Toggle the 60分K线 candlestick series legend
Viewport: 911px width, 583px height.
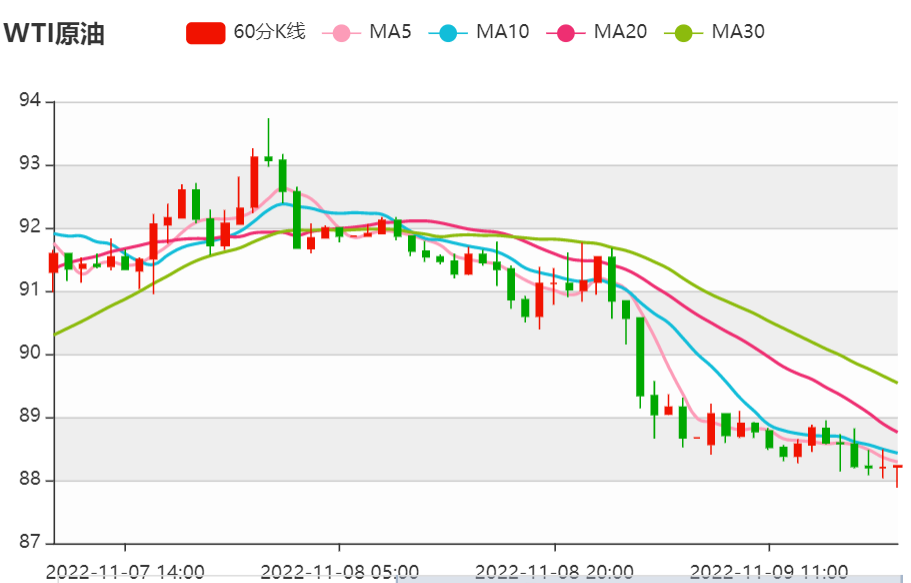coord(245,32)
